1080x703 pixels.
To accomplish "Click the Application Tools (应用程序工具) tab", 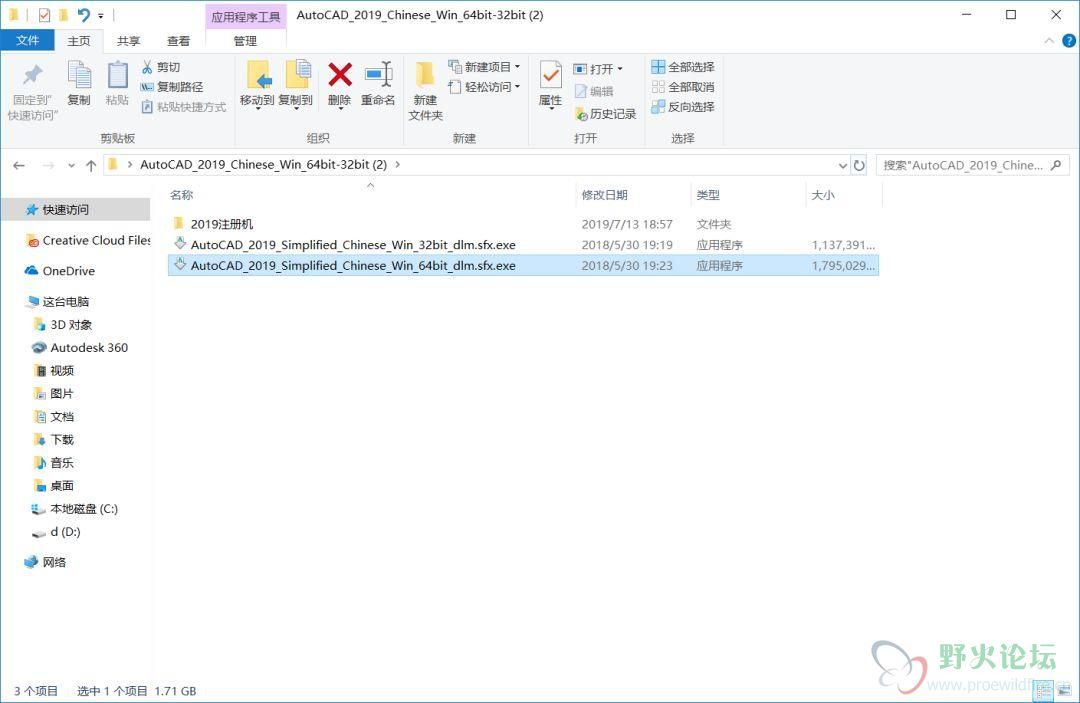I will click(246, 17).
